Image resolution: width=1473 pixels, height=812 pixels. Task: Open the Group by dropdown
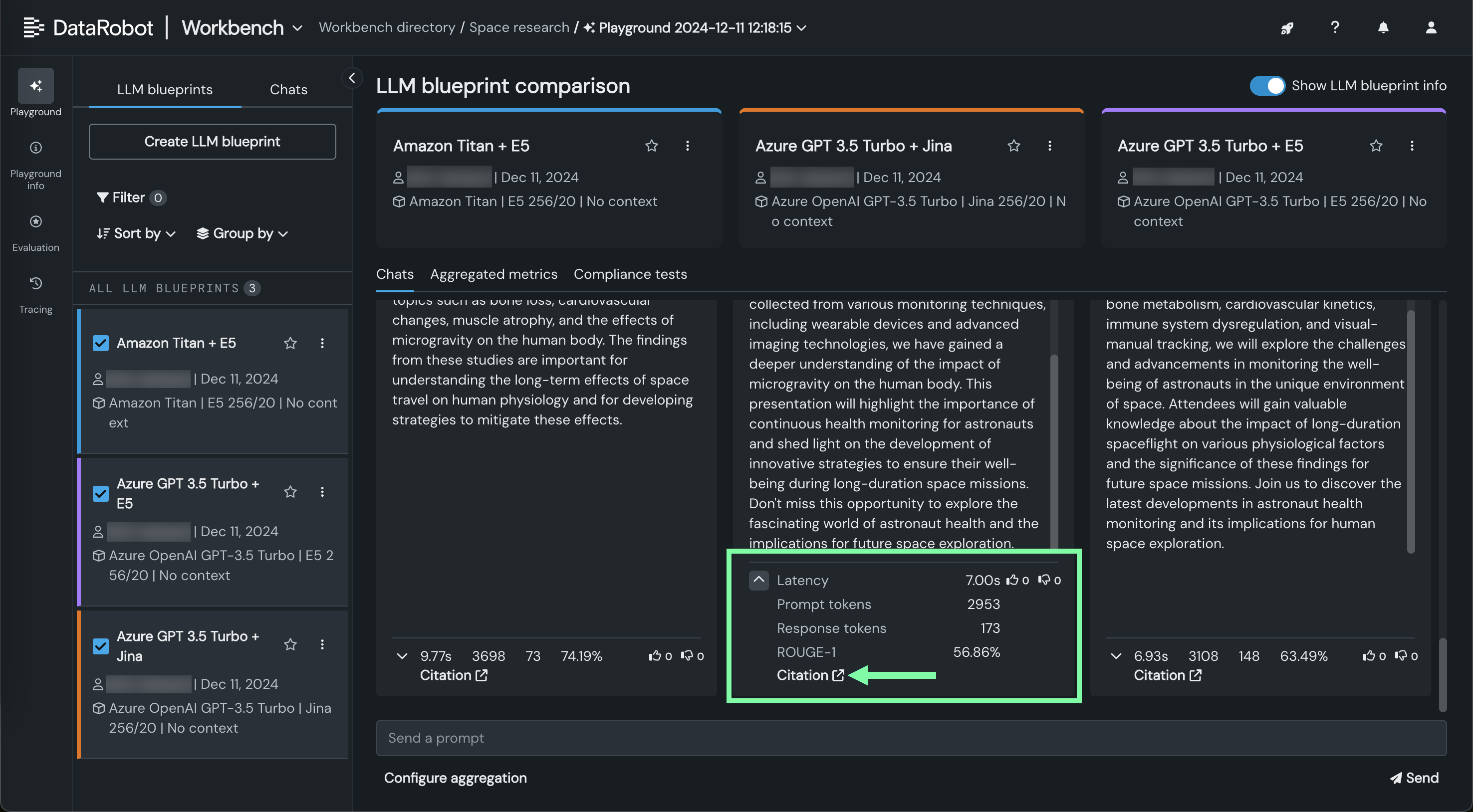coord(242,233)
